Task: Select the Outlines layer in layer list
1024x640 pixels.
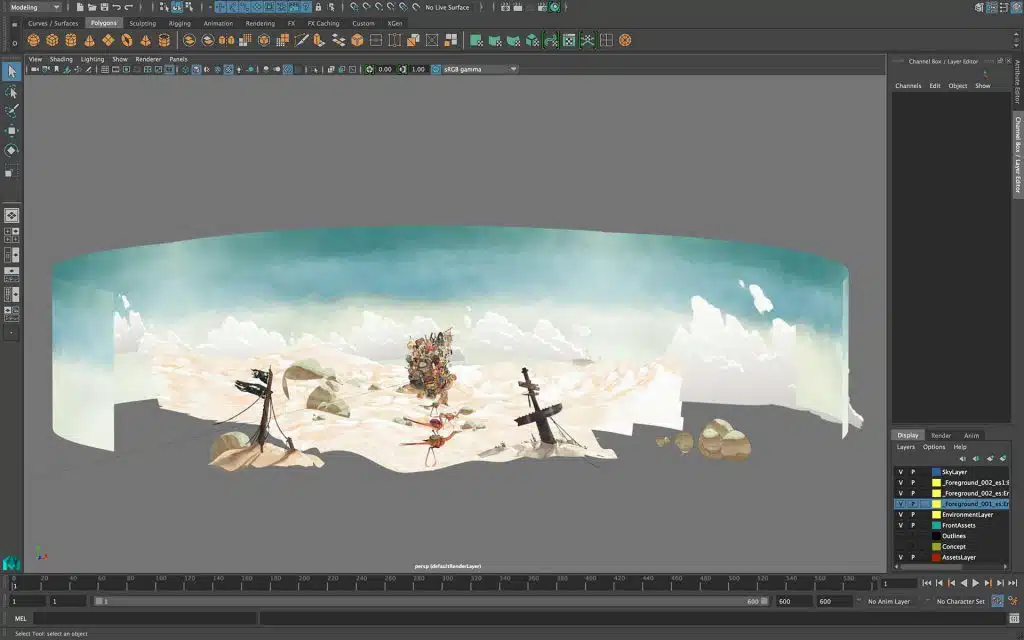Action: coord(953,536)
